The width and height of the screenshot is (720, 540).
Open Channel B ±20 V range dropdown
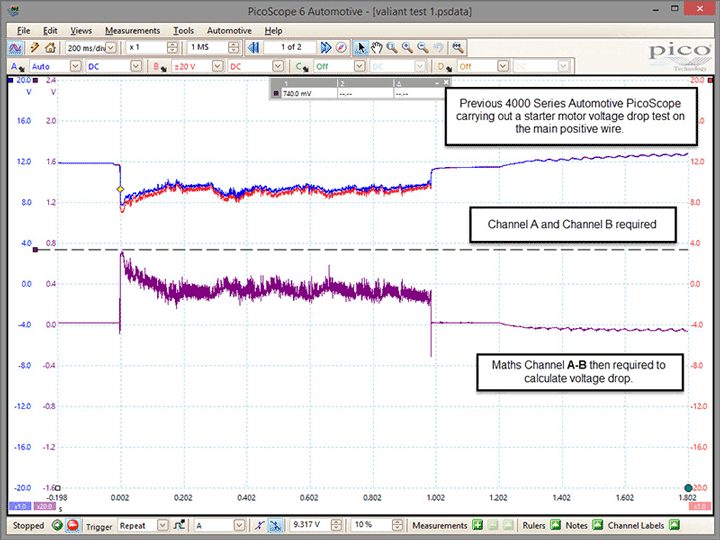point(217,67)
